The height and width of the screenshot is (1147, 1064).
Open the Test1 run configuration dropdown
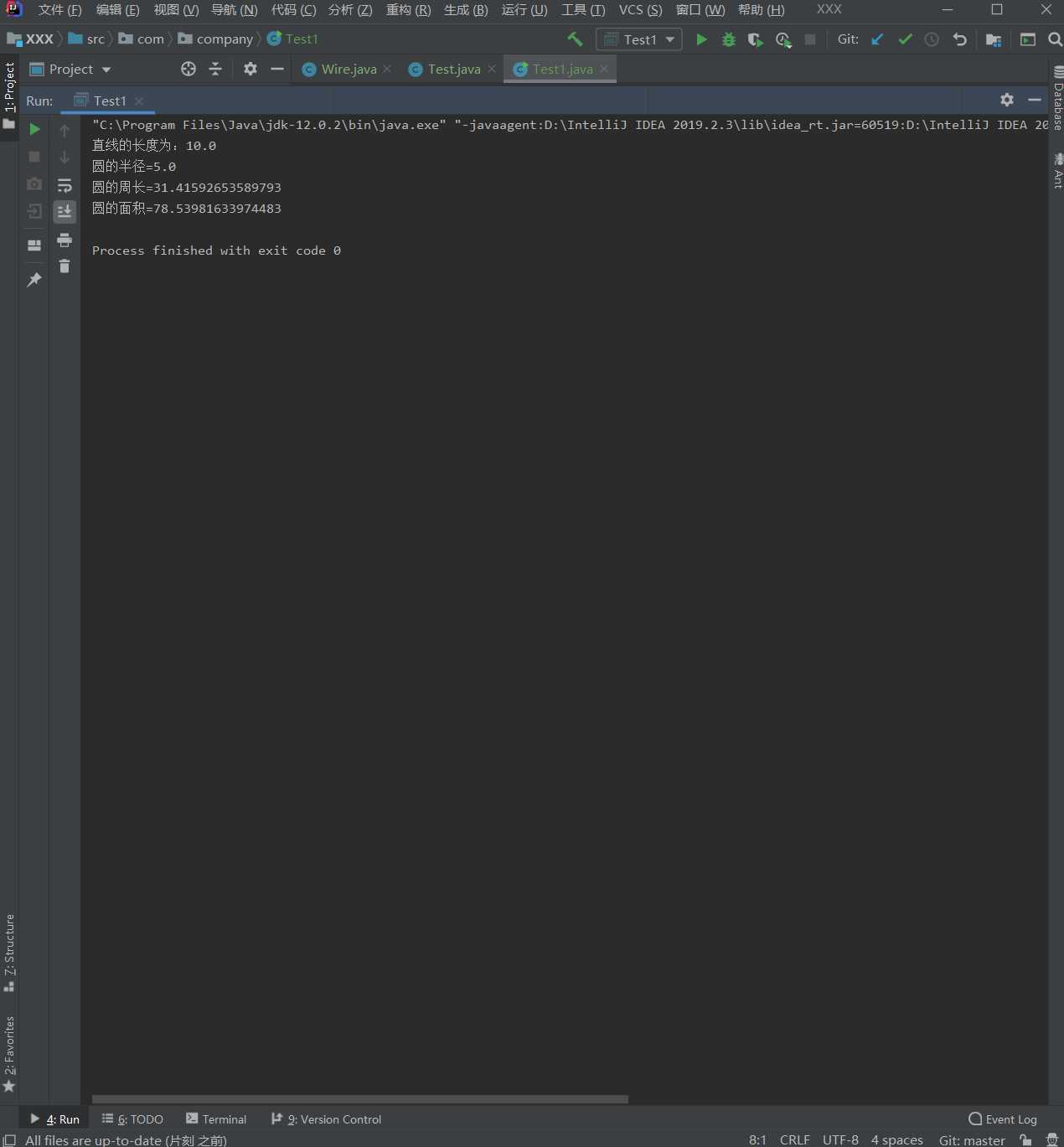click(639, 39)
